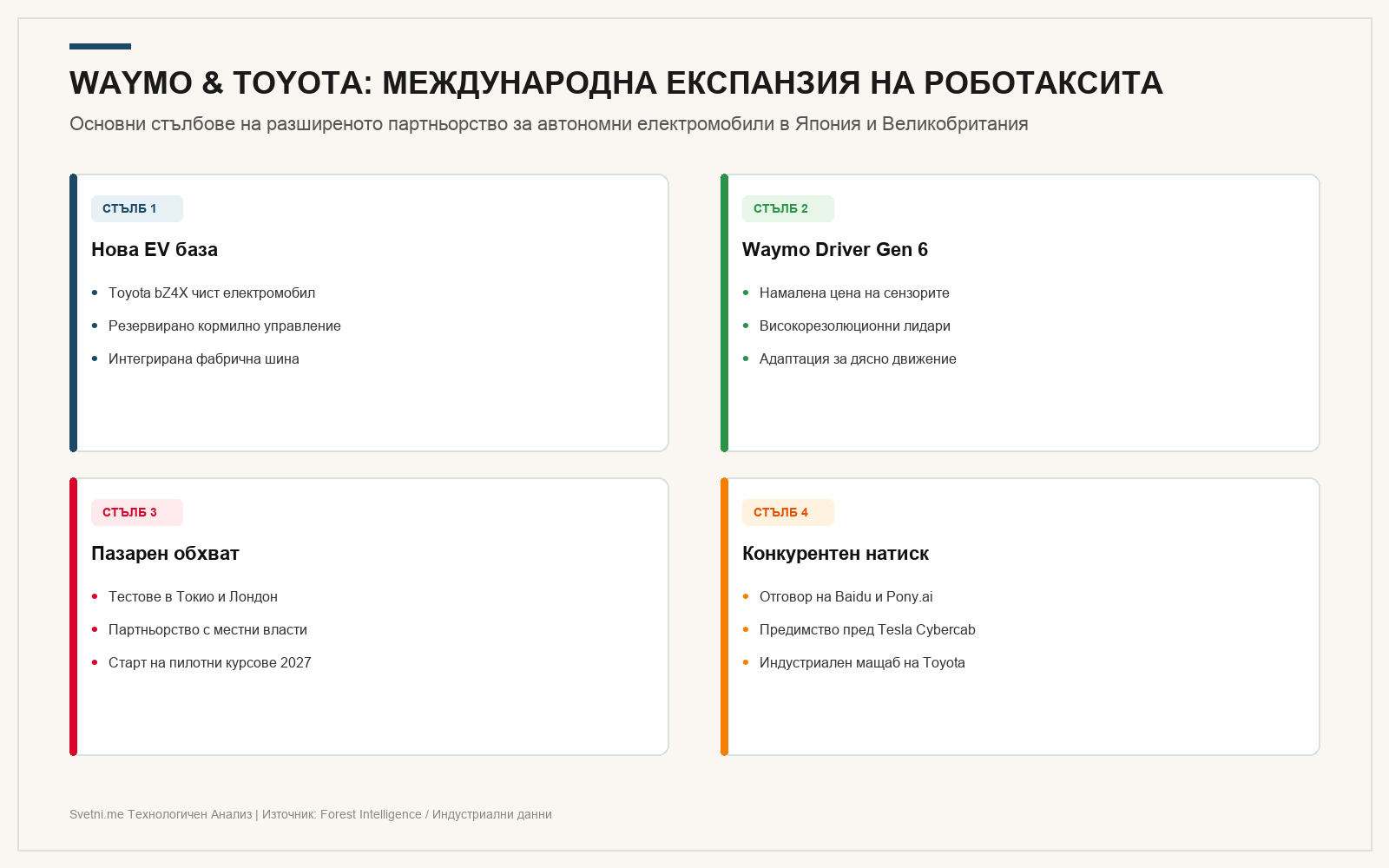Select the subtitle beginning 'Основни стълбове'
The width and height of the screenshot is (1389, 868).
[549, 124]
